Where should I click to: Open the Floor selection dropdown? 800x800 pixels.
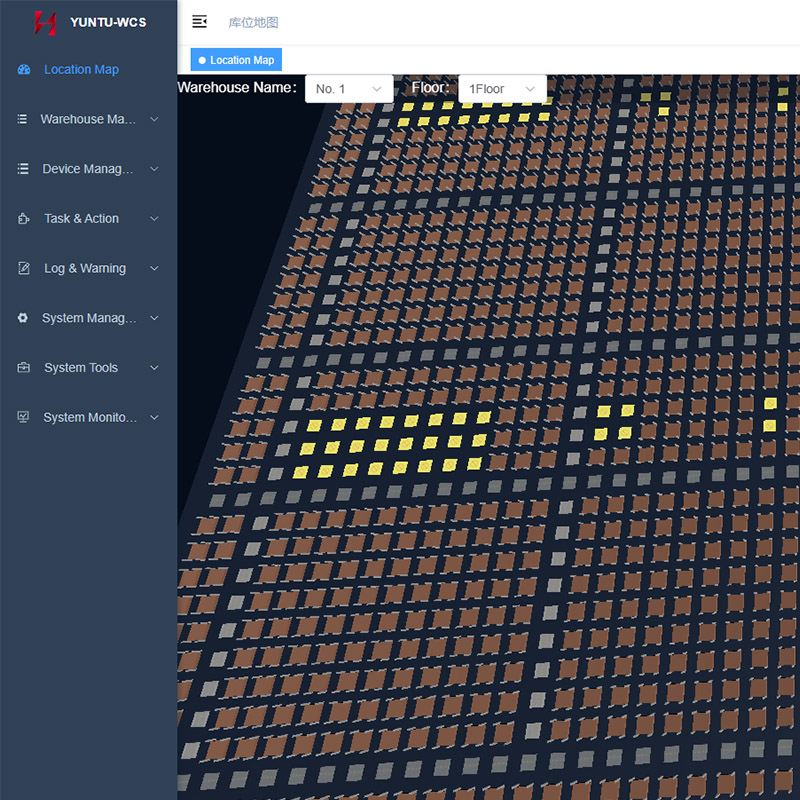click(502, 89)
